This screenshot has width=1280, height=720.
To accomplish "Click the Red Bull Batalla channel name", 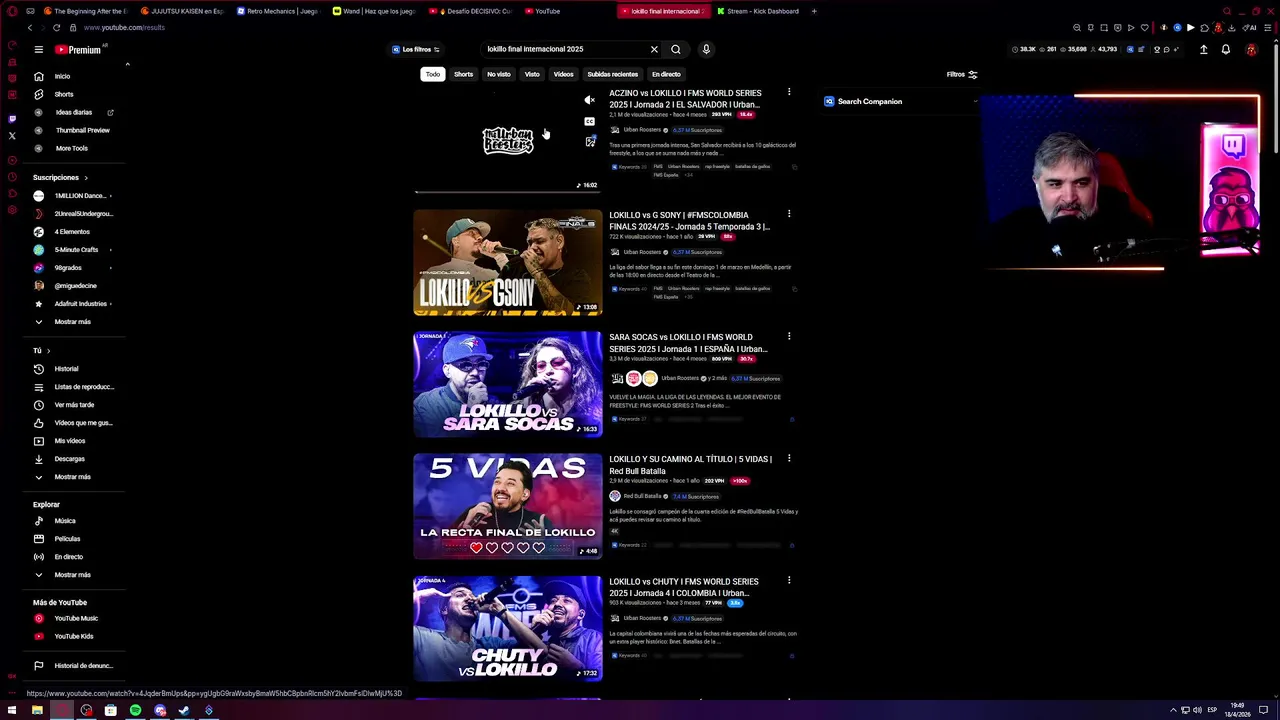I will click(642, 496).
